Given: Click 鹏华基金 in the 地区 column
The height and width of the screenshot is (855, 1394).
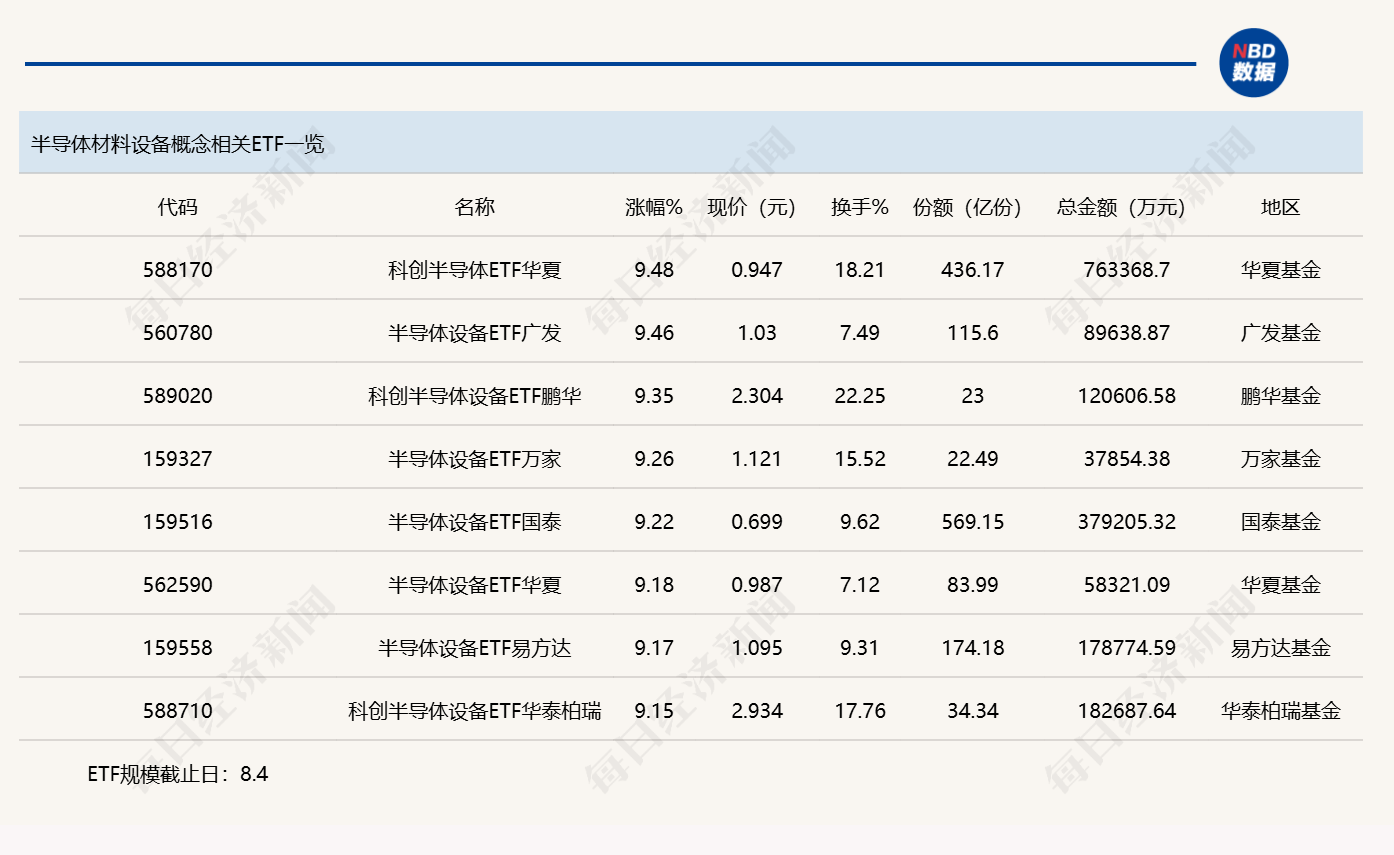Looking at the screenshot, I should click(x=1281, y=396).
